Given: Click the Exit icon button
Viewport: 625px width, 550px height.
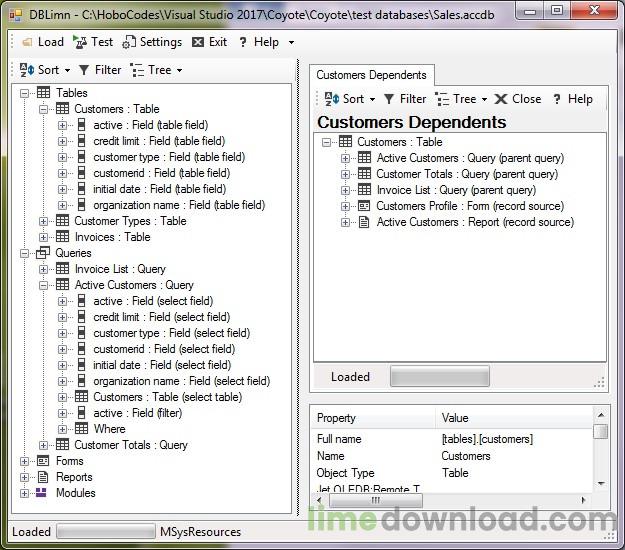Looking at the screenshot, I should click(x=198, y=42).
